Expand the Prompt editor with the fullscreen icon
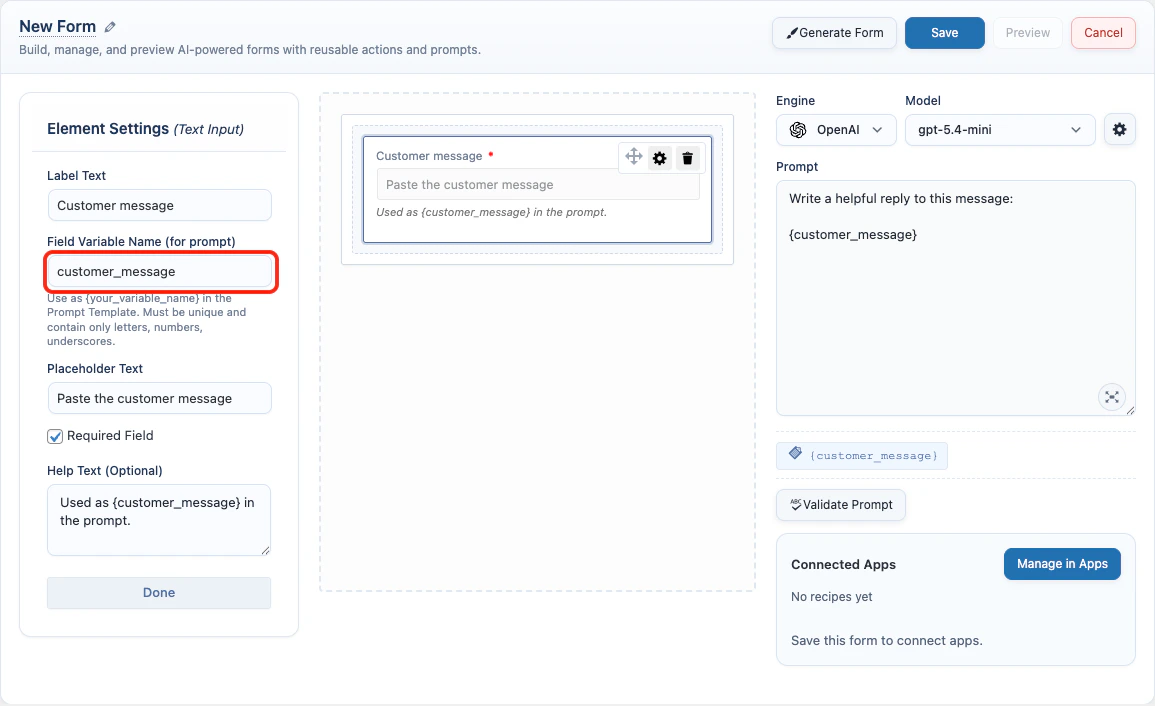The image size is (1155, 706). tap(1112, 396)
